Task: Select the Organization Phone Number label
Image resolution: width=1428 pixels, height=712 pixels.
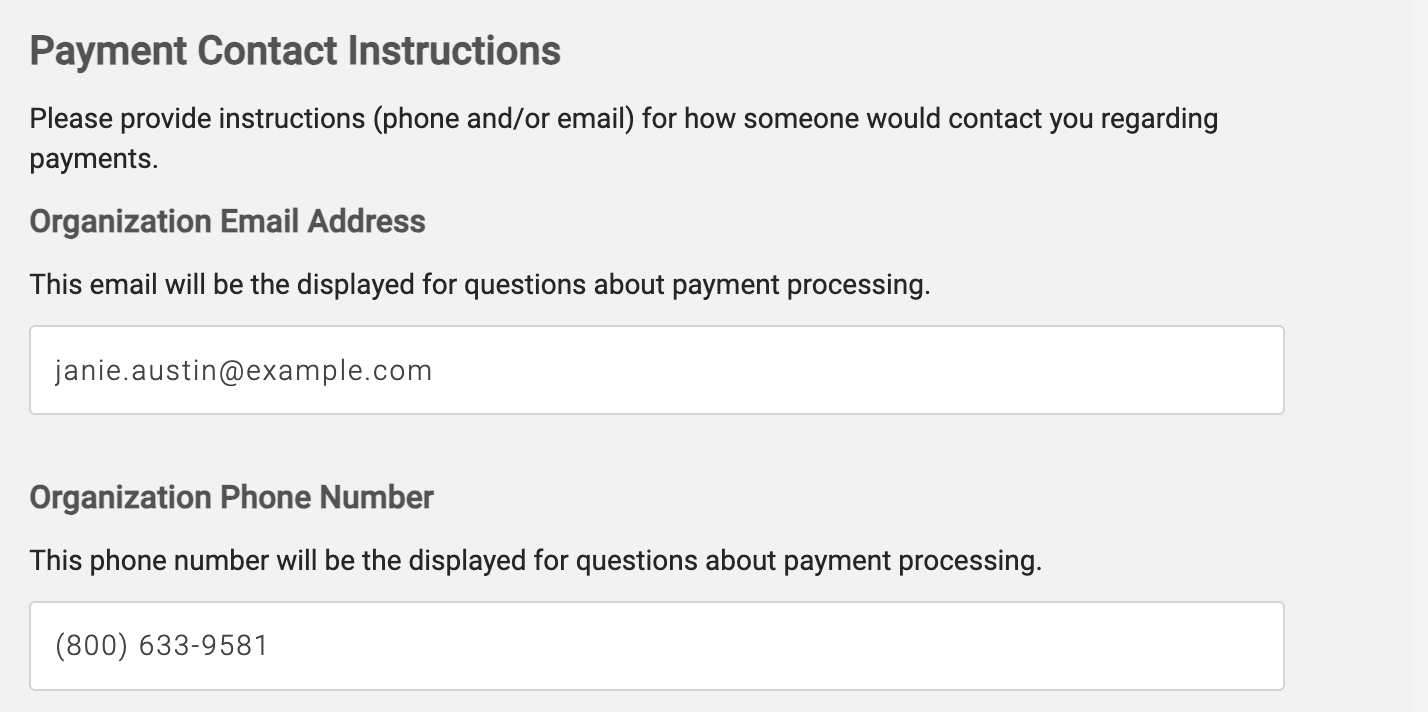Action: pyautogui.click(x=231, y=497)
